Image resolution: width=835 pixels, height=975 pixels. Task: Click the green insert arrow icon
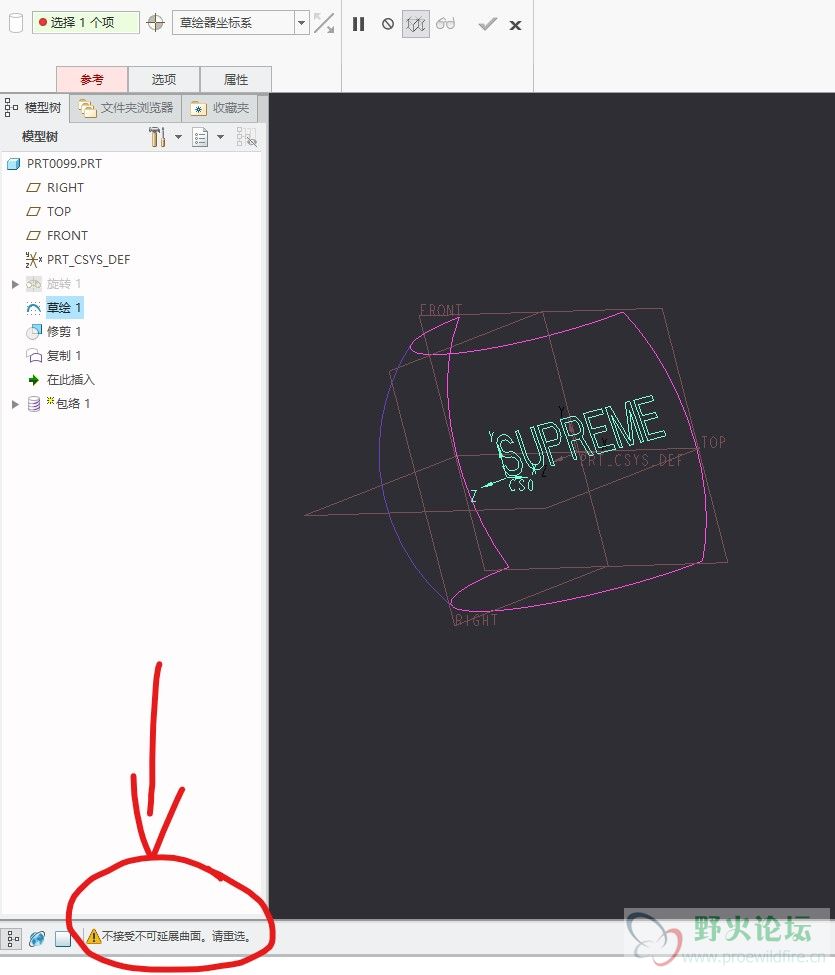pos(34,380)
